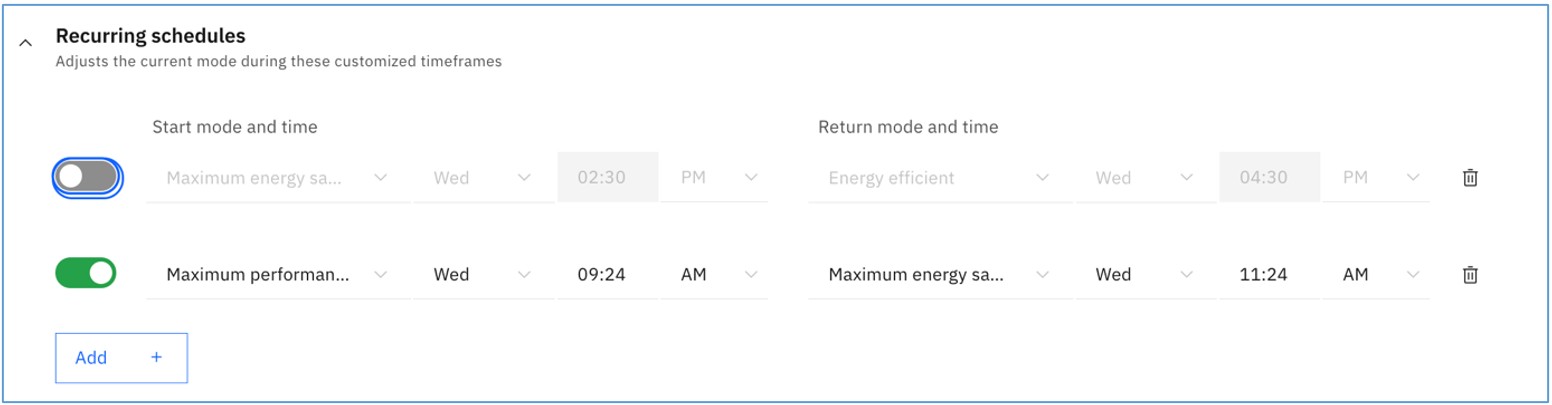
Task: Open the disabled Energy efficient return mode dropdown
Action: (940, 178)
